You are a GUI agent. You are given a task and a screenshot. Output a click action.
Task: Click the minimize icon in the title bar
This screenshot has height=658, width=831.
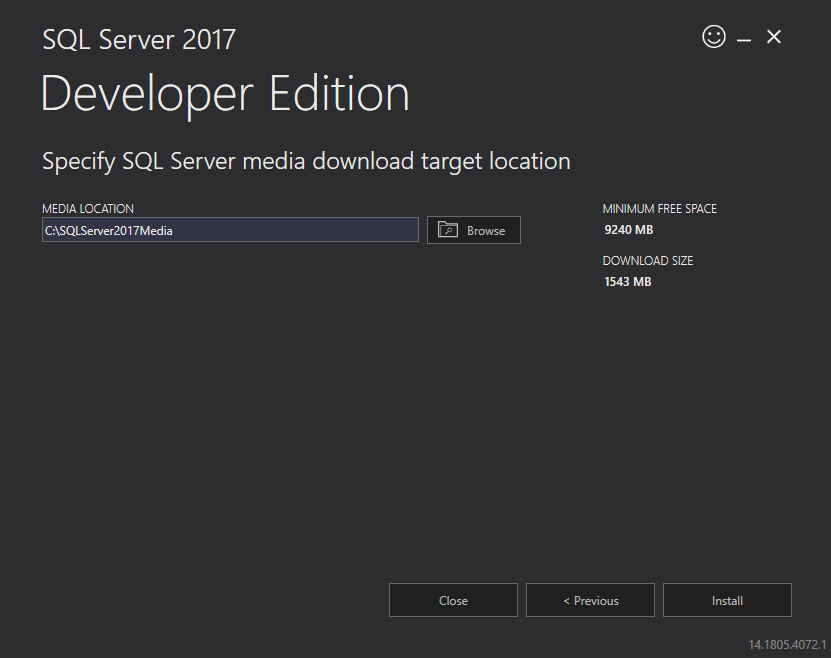[x=744, y=36]
